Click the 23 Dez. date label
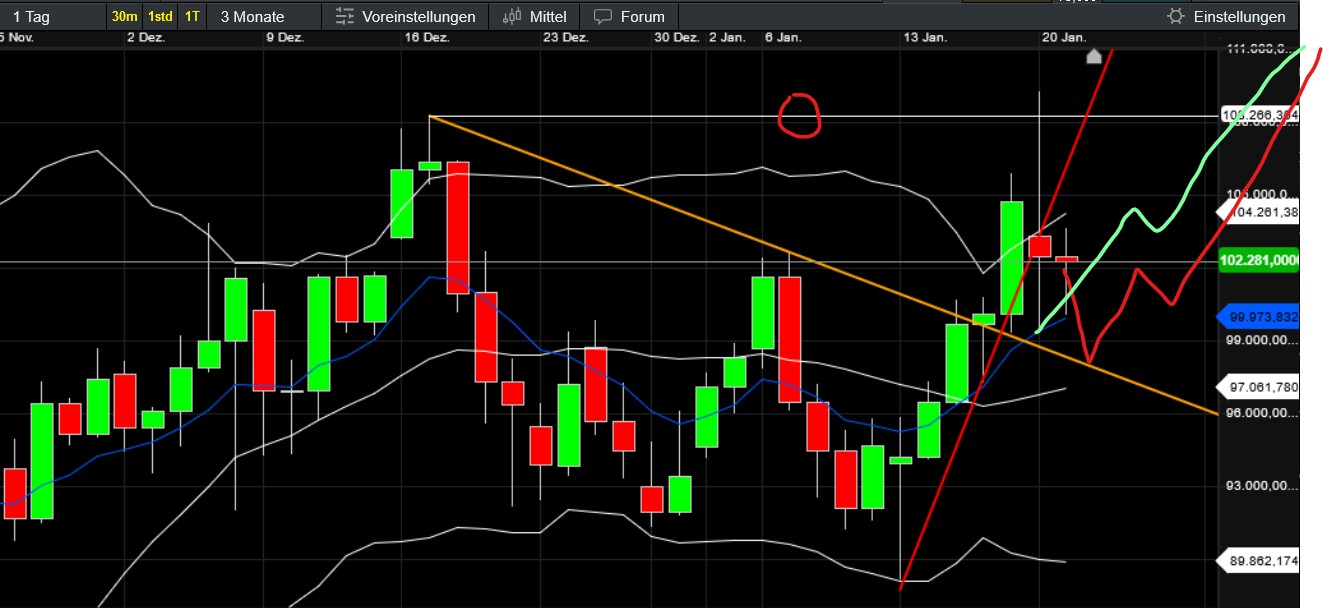The image size is (1323, 608). point(566,37)
